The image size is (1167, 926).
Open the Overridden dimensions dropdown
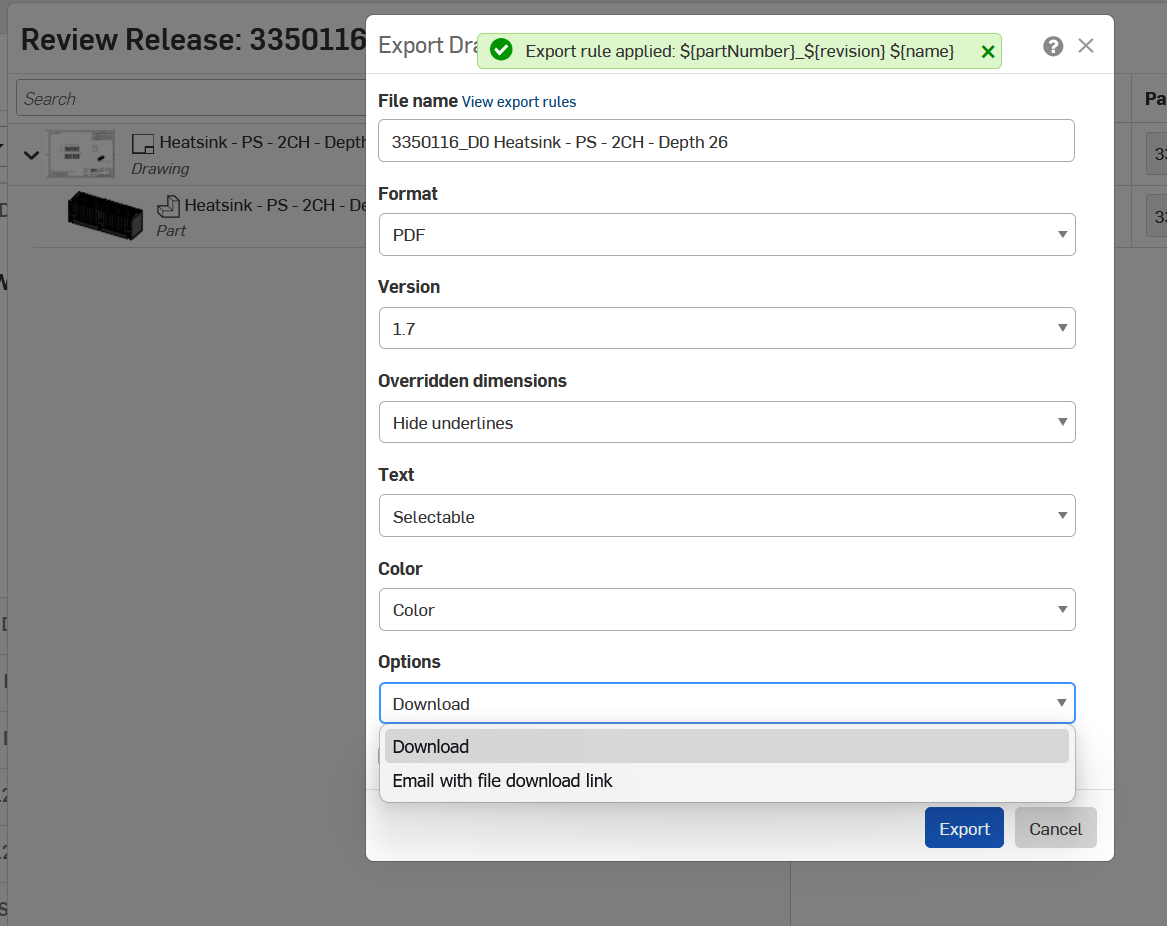pyautogui.click(x=726, y=422)
